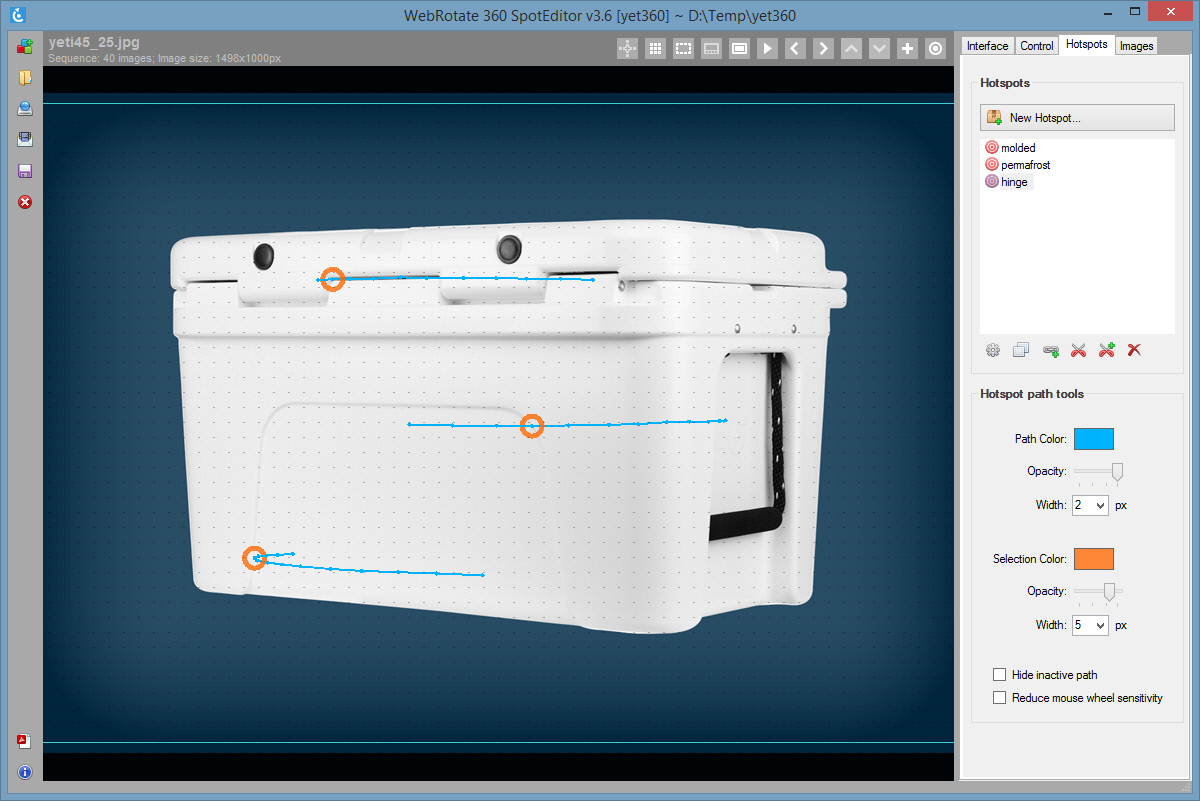The width and height of the screenshot is (1200, 801).
Task: Open the PDF help icon in sidebar
Action: [25, 741]
